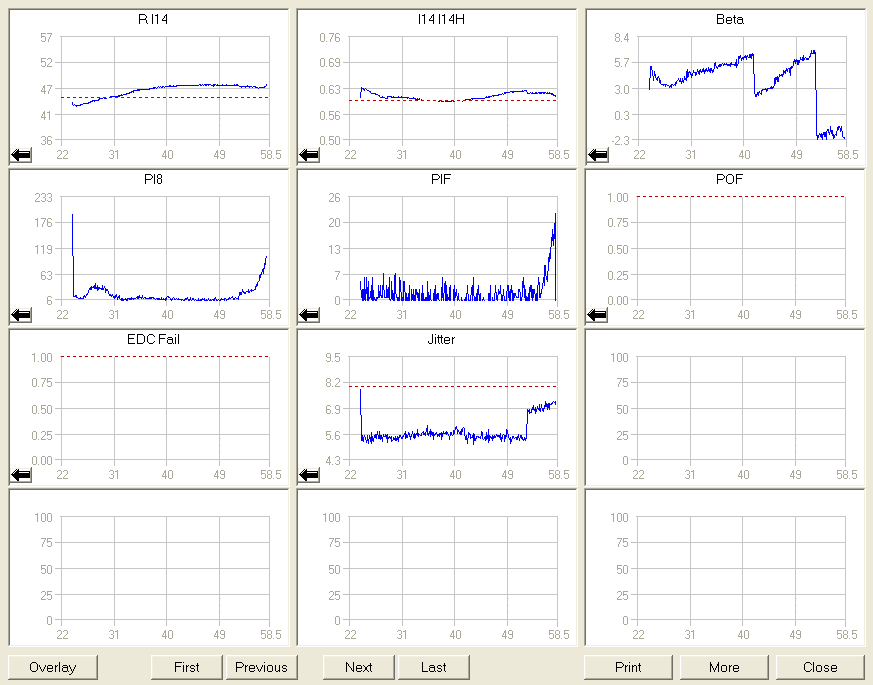Click the '9.5' axis value on Jitter chart
The width and height of the screenshot is (873, 685).
[x=333, y=357]
